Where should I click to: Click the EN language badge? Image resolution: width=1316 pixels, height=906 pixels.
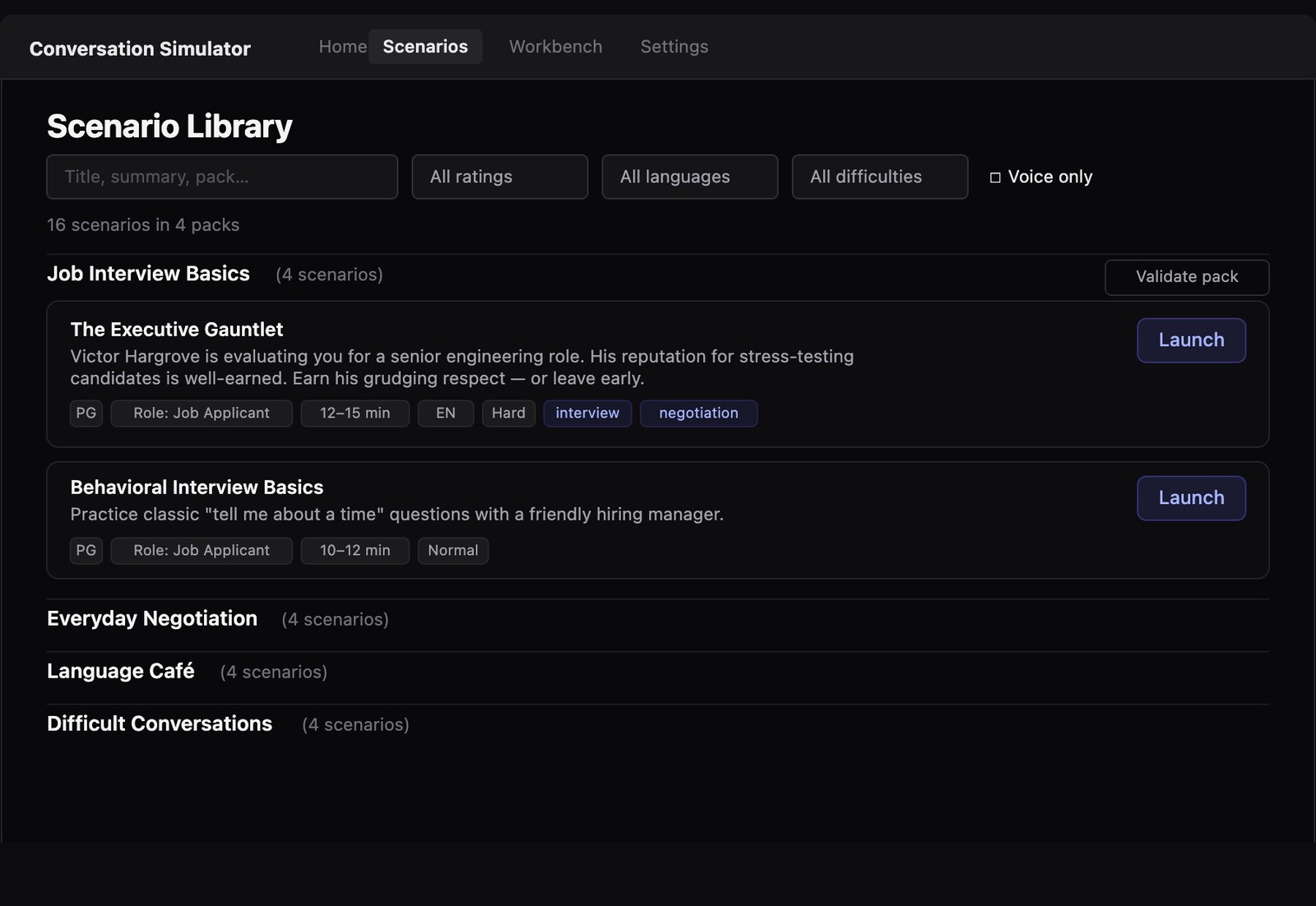point(446,414)
